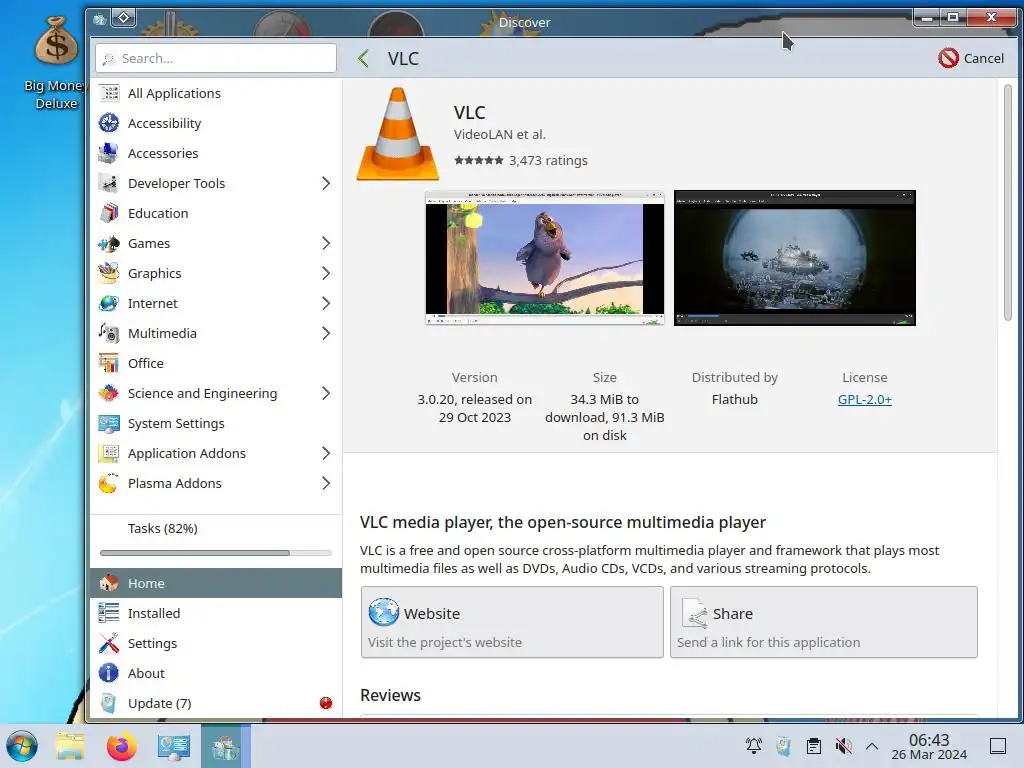Expand the Internet category arrow
This screenshot has height=768, width=1024.
tap(326, 304)
